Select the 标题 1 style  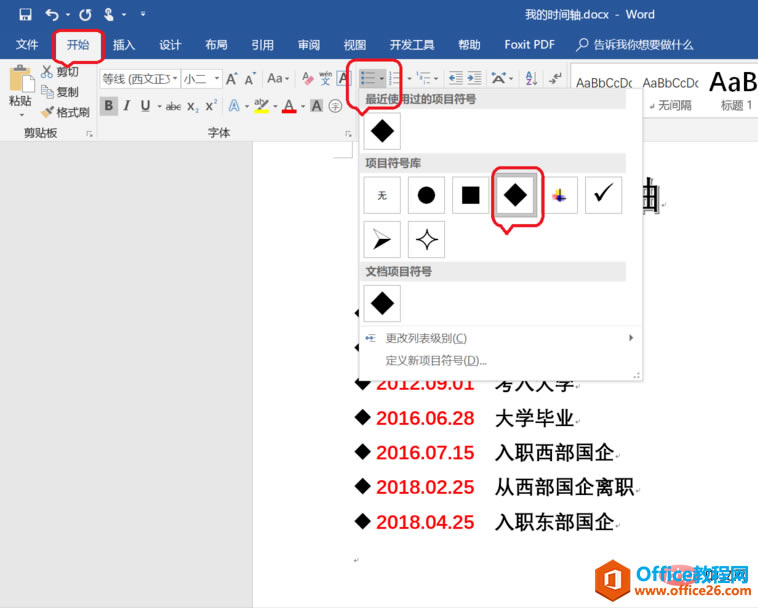pyautogui.click(x=736, y=91)
